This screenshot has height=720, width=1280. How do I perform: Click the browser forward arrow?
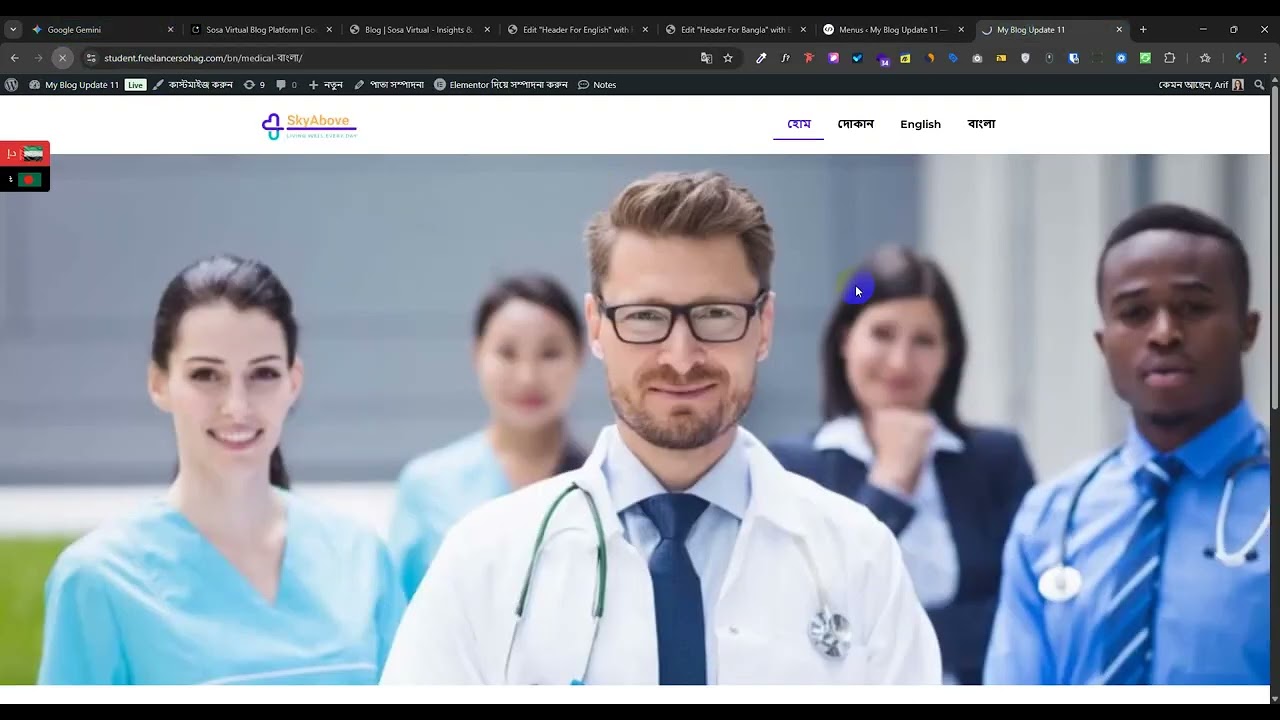tap(38, 58)
